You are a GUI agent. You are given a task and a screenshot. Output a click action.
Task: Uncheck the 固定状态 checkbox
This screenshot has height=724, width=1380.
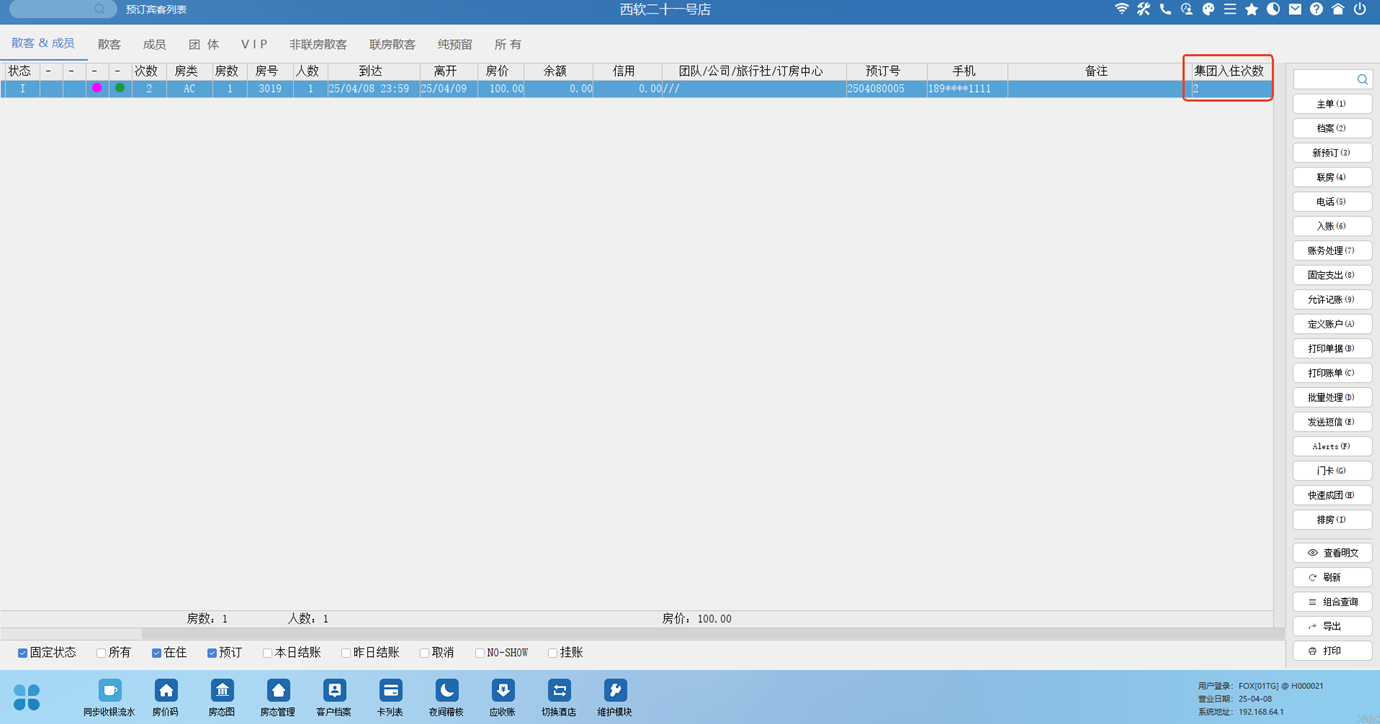click(22, 653)
